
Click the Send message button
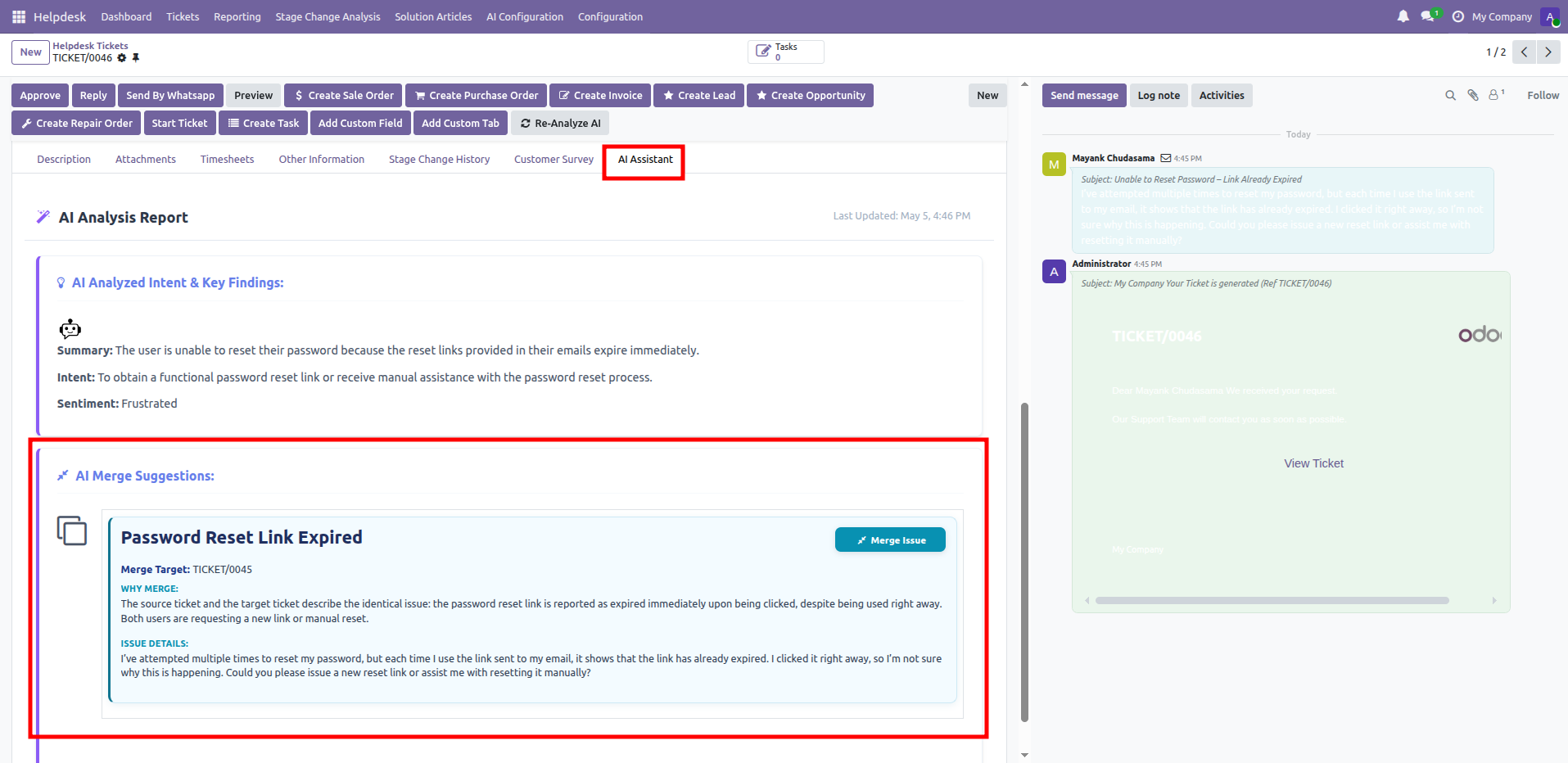[x=1084, y=95]
